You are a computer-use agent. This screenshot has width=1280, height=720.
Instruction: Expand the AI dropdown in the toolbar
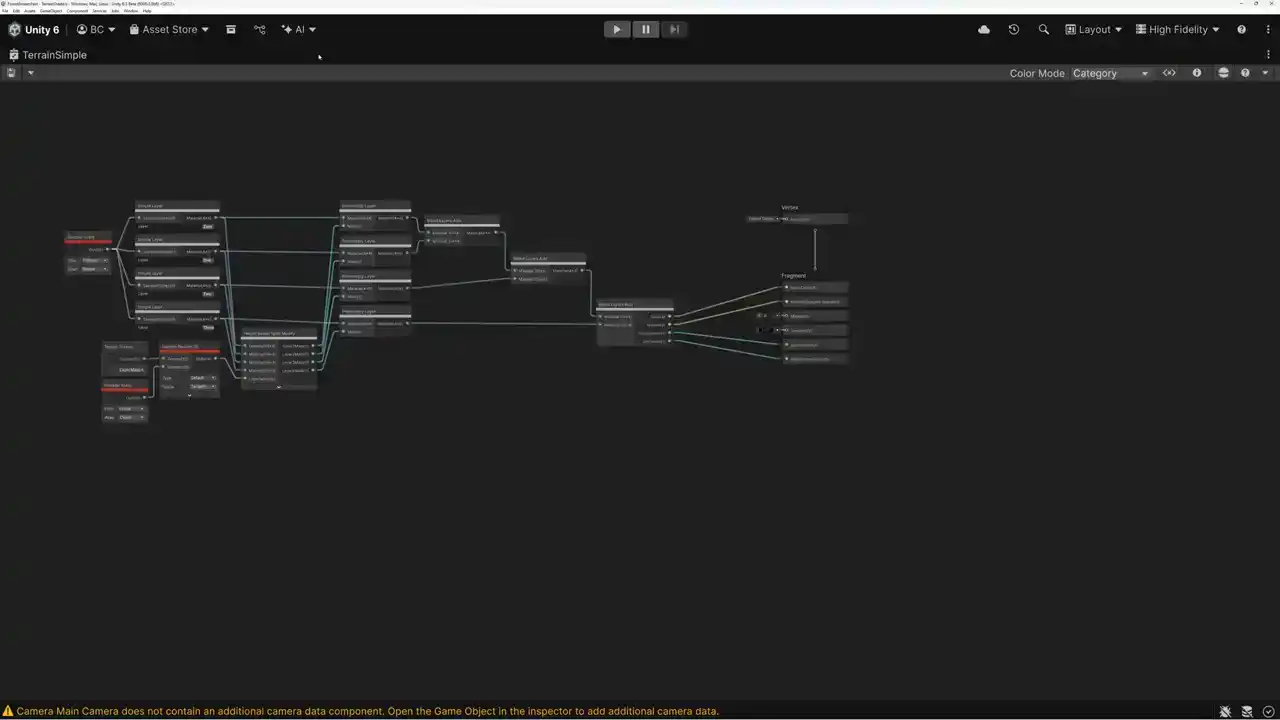click(300, 29)
